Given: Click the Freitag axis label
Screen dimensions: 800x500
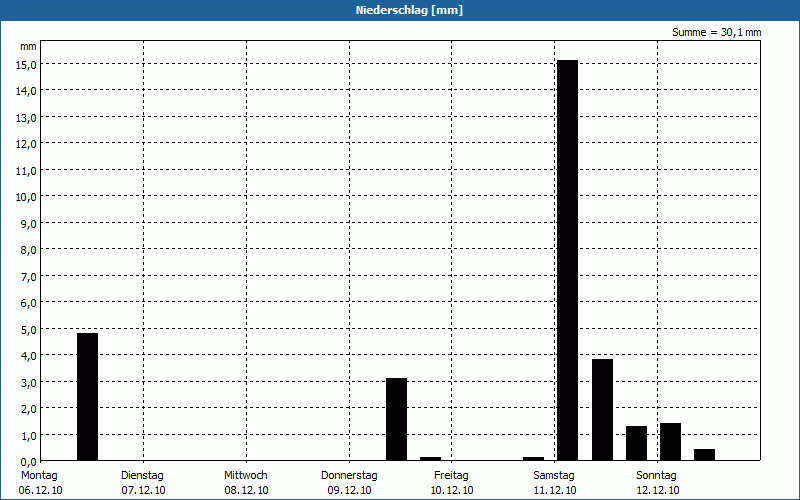Looking at the screenshot, I should point(451,476).
